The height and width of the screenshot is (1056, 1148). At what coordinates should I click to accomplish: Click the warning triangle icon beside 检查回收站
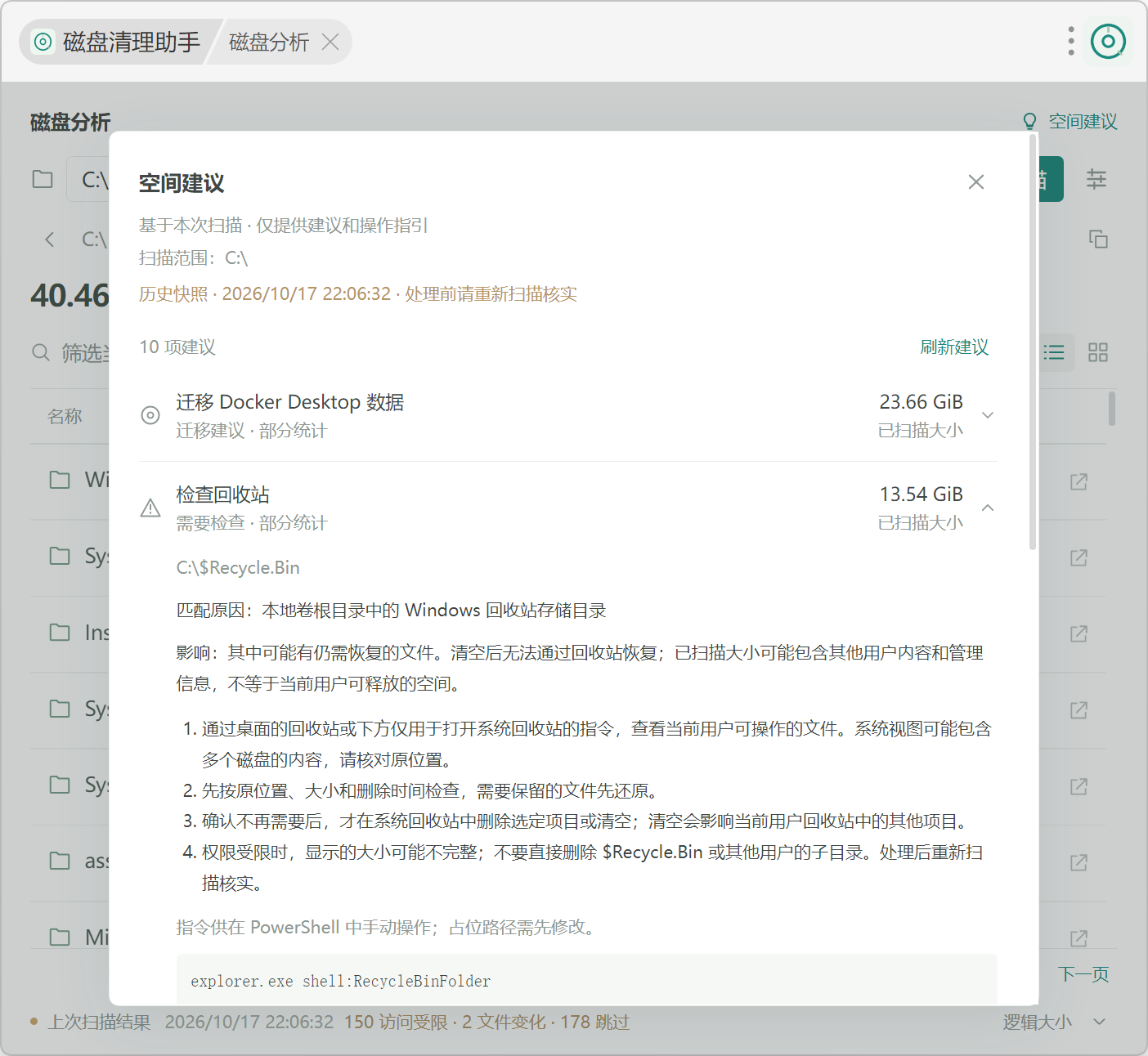pyautogui.click(x=150, y=508)
